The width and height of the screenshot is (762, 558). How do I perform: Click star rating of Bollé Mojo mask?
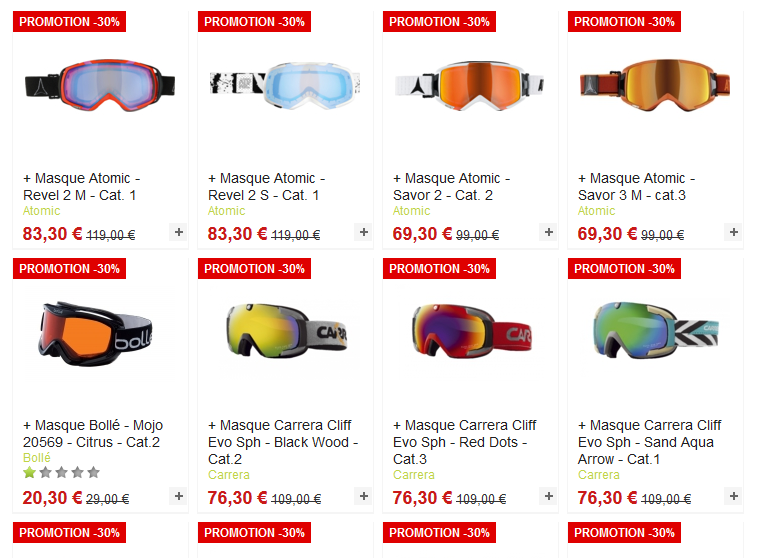click(x=61, y=472)
